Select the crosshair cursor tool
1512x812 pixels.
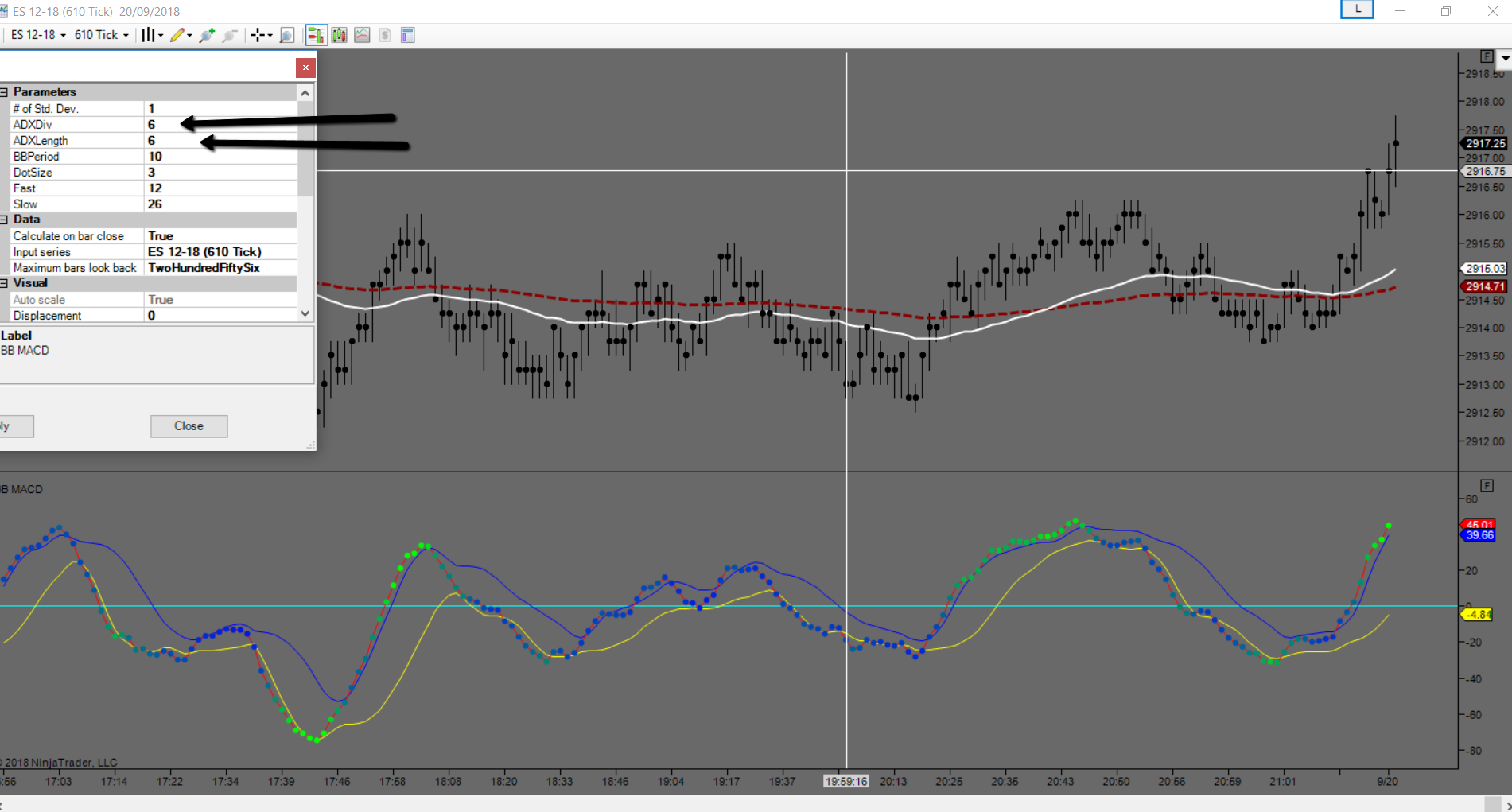pos(257,35)
